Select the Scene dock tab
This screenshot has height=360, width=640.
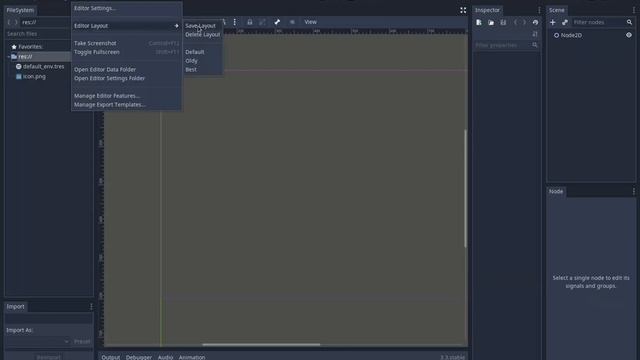click(x=556, y=10)
